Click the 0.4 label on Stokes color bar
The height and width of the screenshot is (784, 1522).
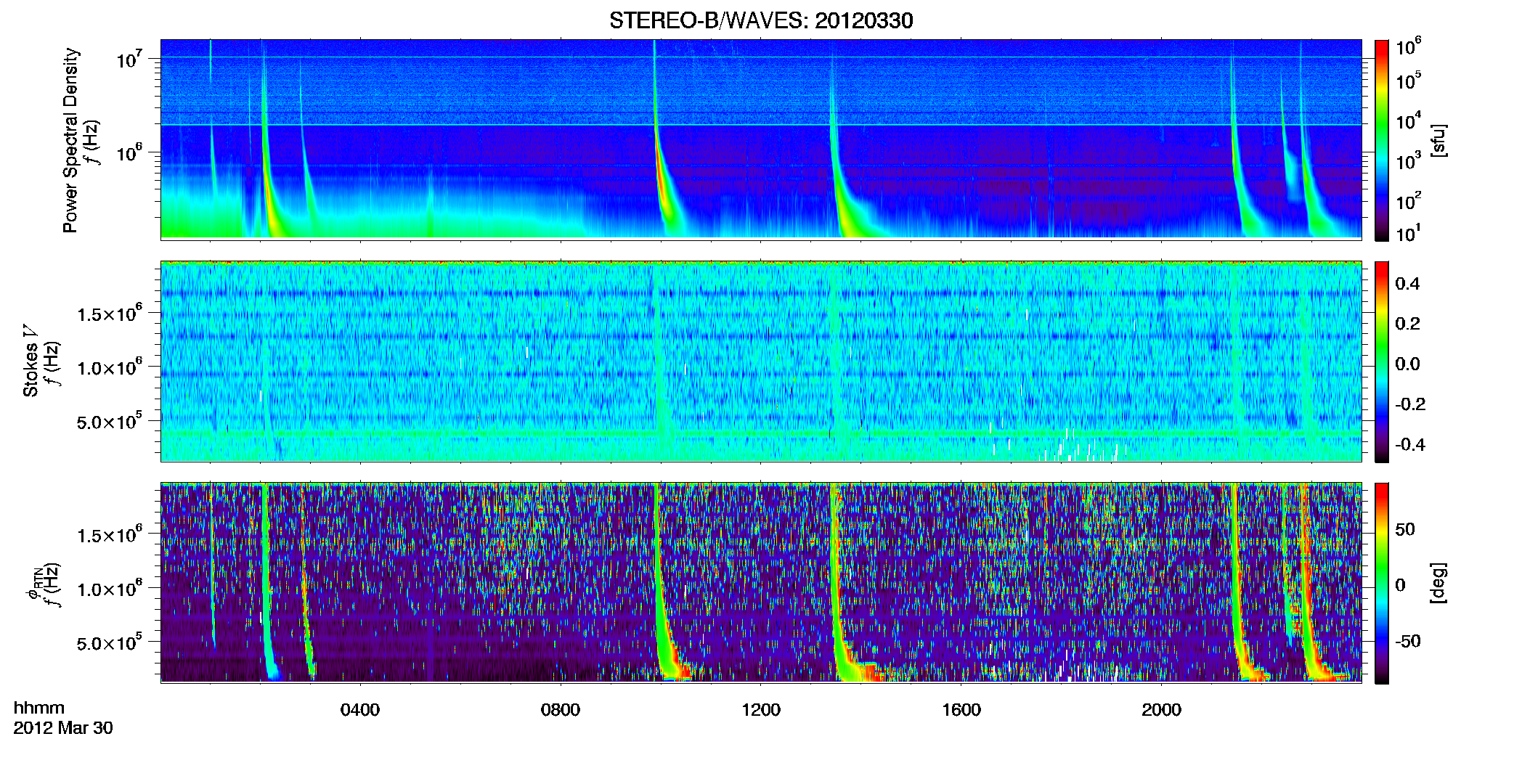pyautogui.click(x=1407, y=283)
